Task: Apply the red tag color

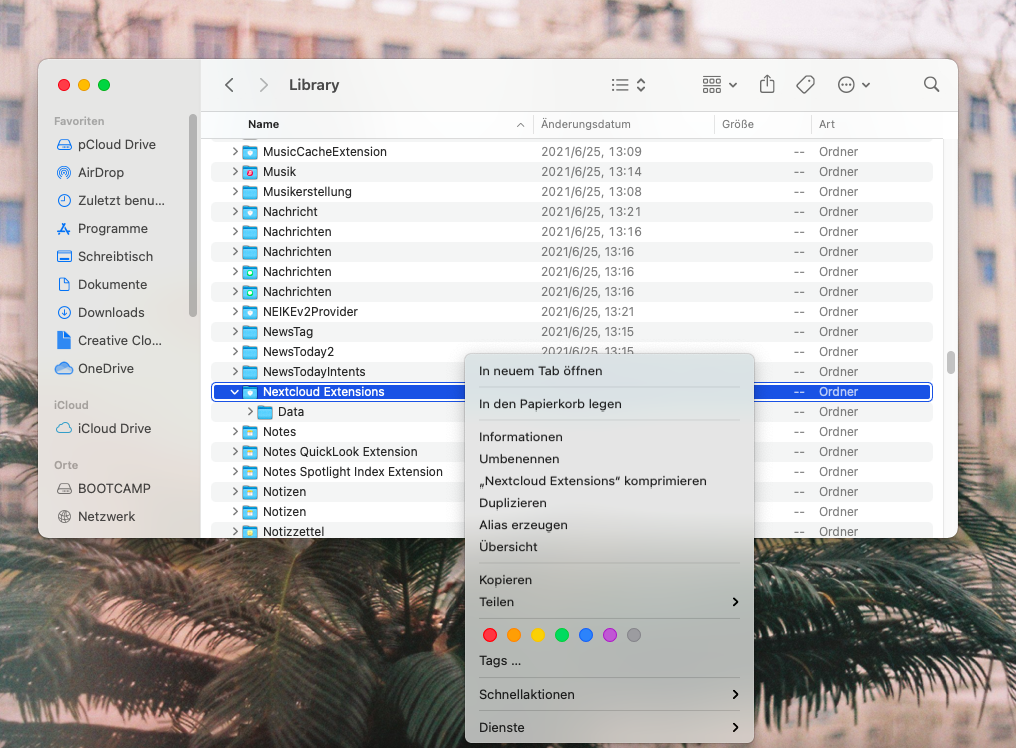Action: (490, 635)
